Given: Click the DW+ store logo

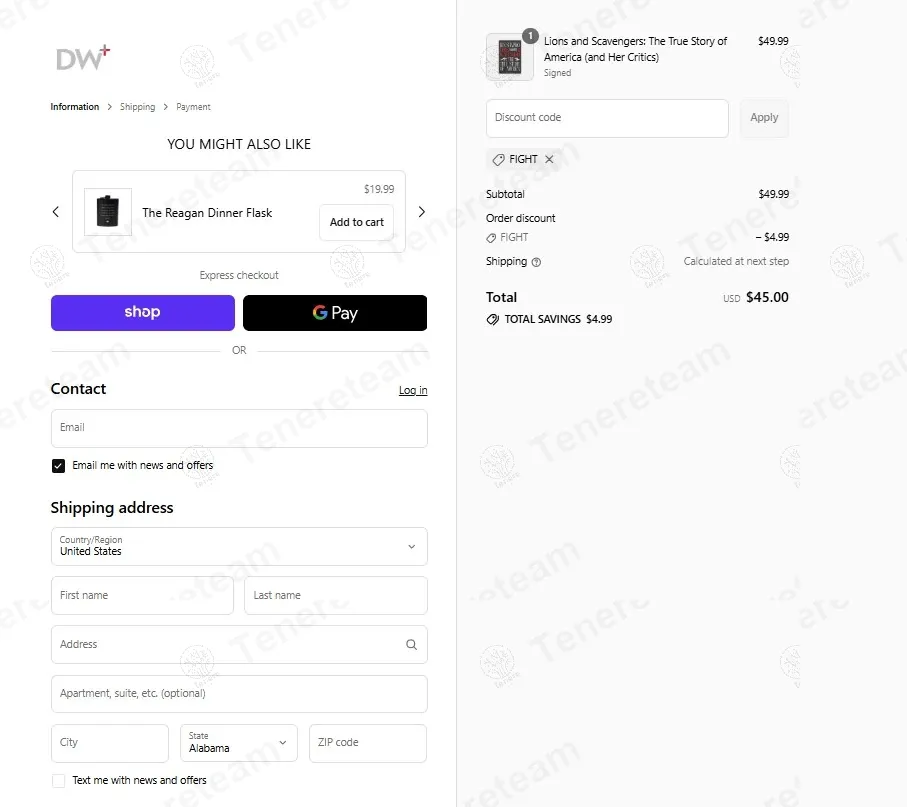Looking at the screenshot, I should [x=83, y=57].
